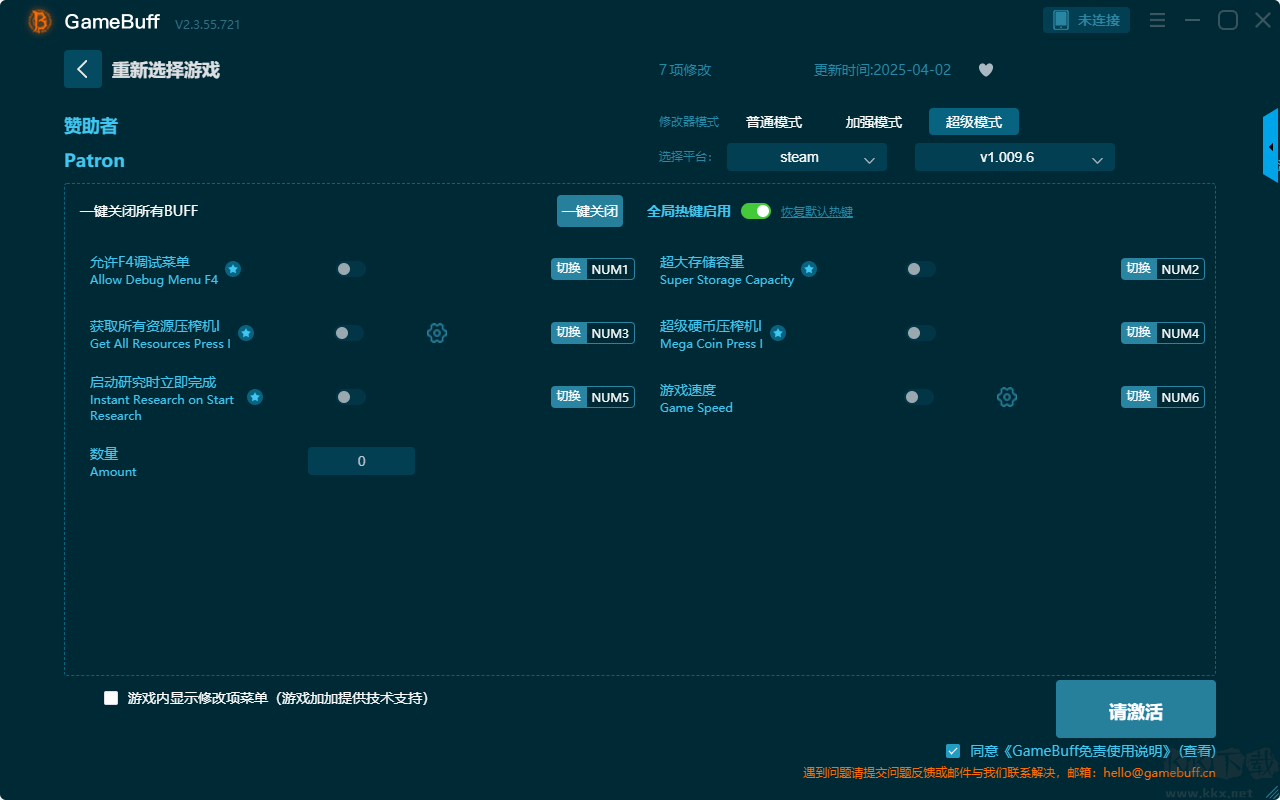Click 切换 button for NUM6 hotkey
This screenshot has height=800, width=1280.
1138,397
